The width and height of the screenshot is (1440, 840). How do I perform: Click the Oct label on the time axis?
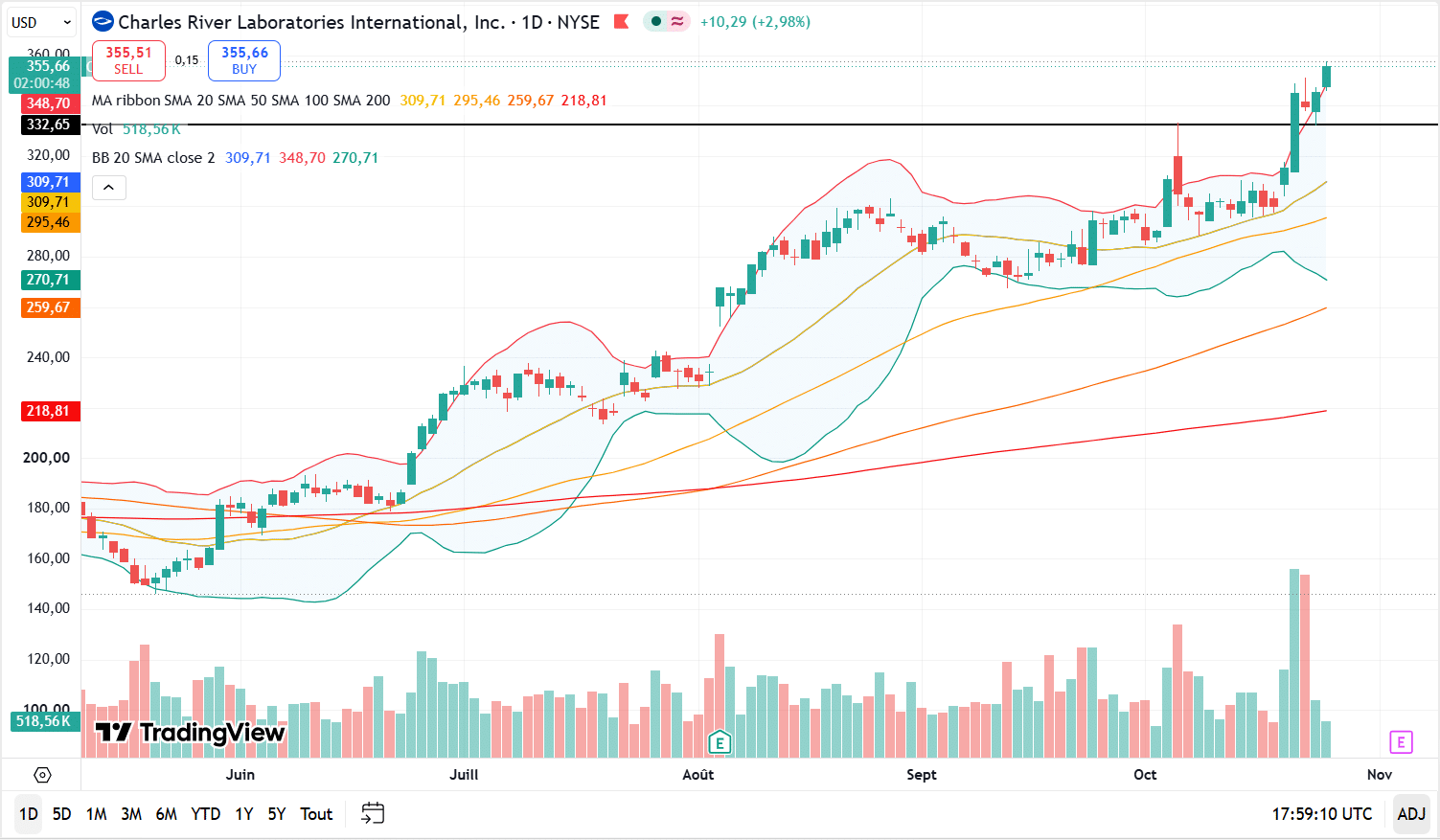point(1145,775)
